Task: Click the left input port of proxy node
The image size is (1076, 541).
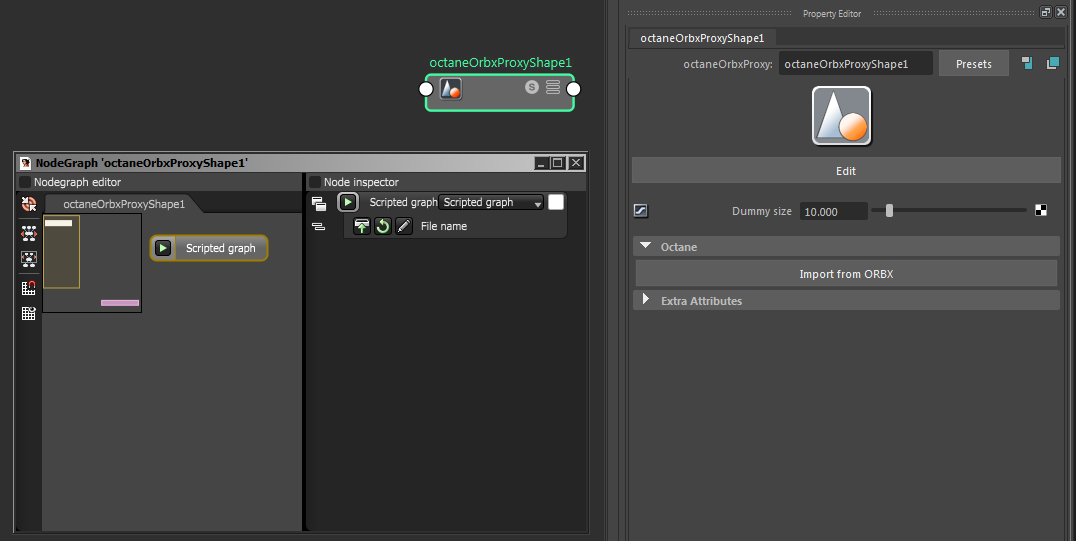Action: (426, 89)
